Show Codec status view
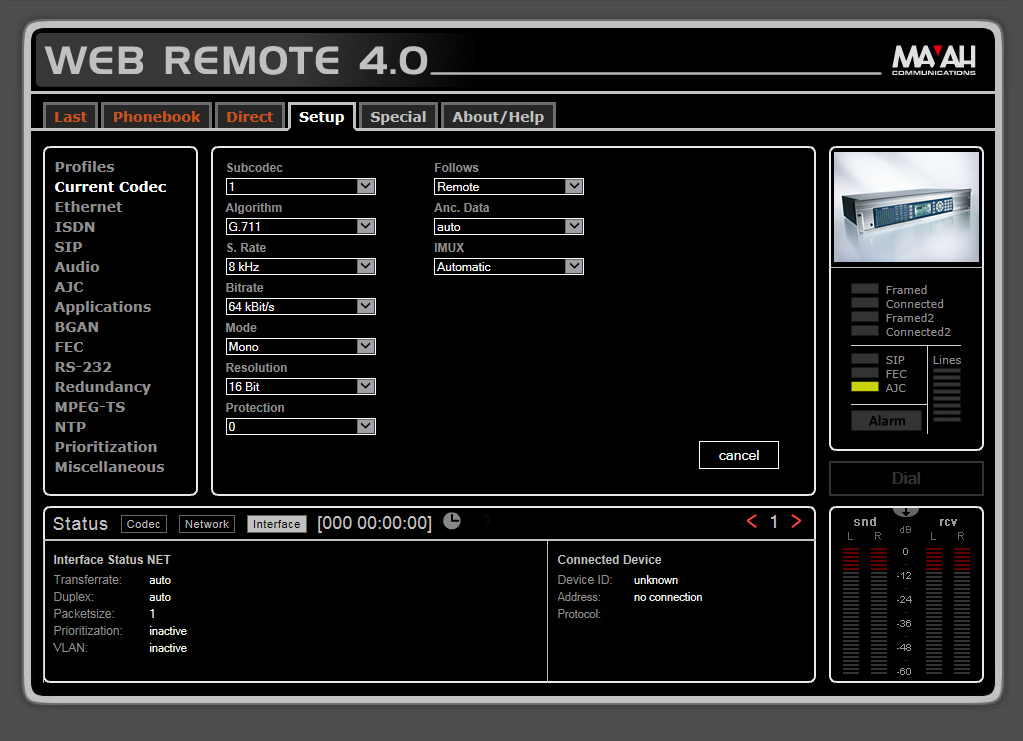Image resolution: width=1023 pixels, height=741 pixels. point(144,524)
